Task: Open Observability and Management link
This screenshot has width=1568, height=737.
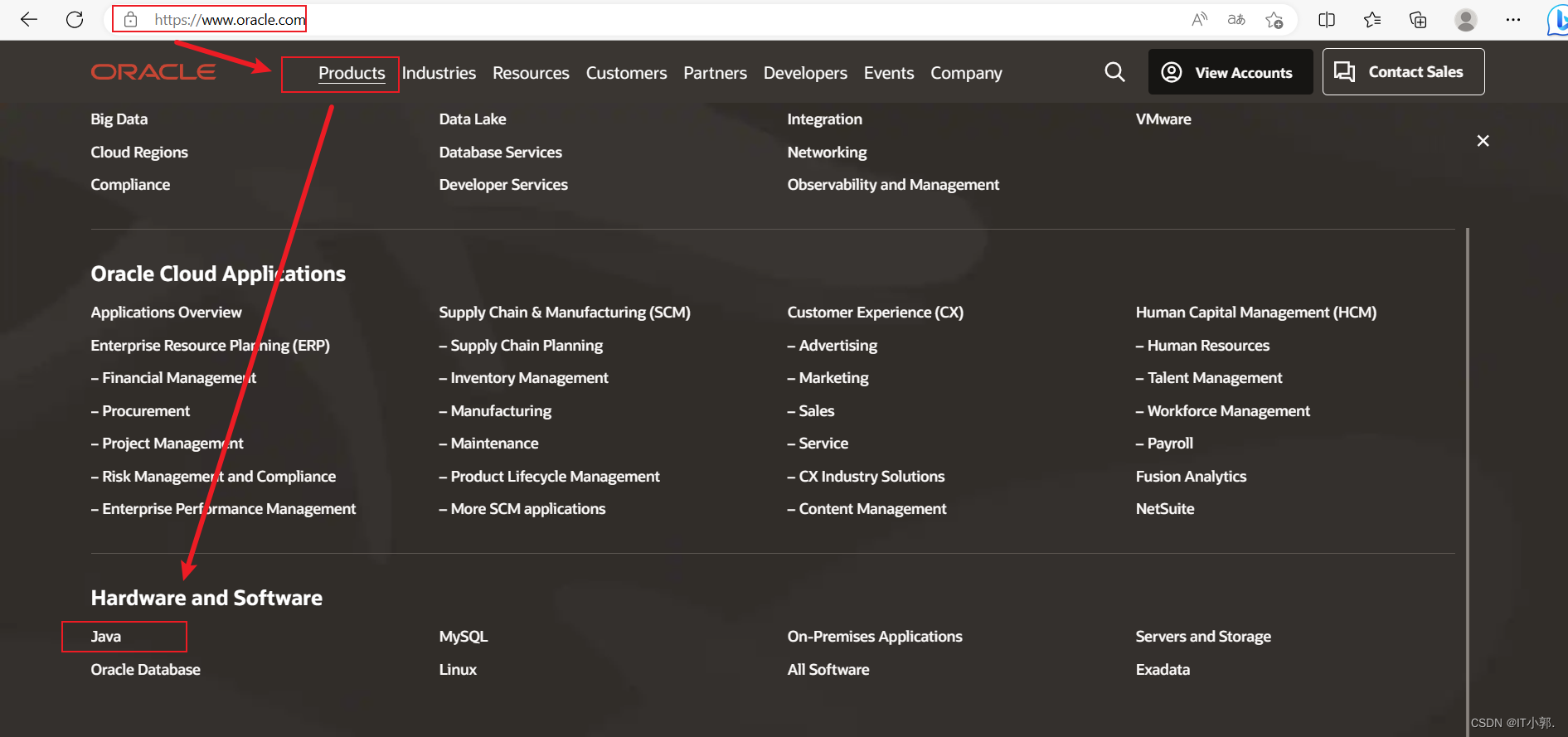Action: pyautogui.click(x=893, y=185)
